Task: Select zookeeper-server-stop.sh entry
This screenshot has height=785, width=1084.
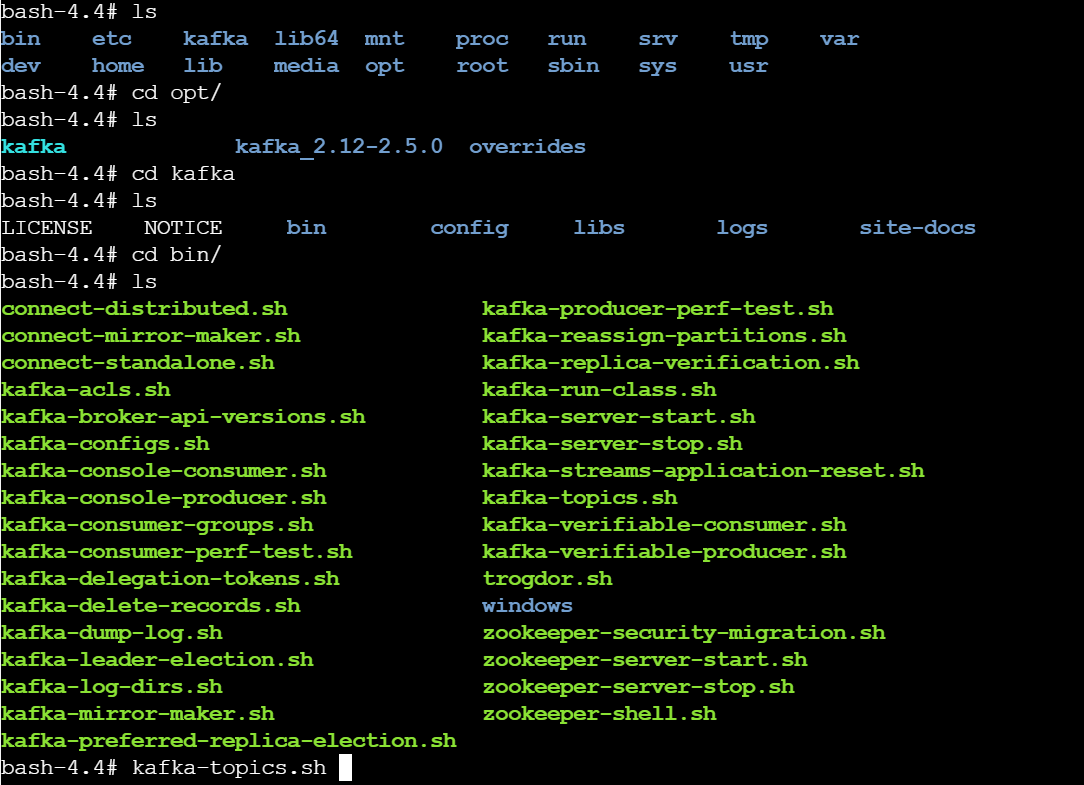Action: (638, 686)
